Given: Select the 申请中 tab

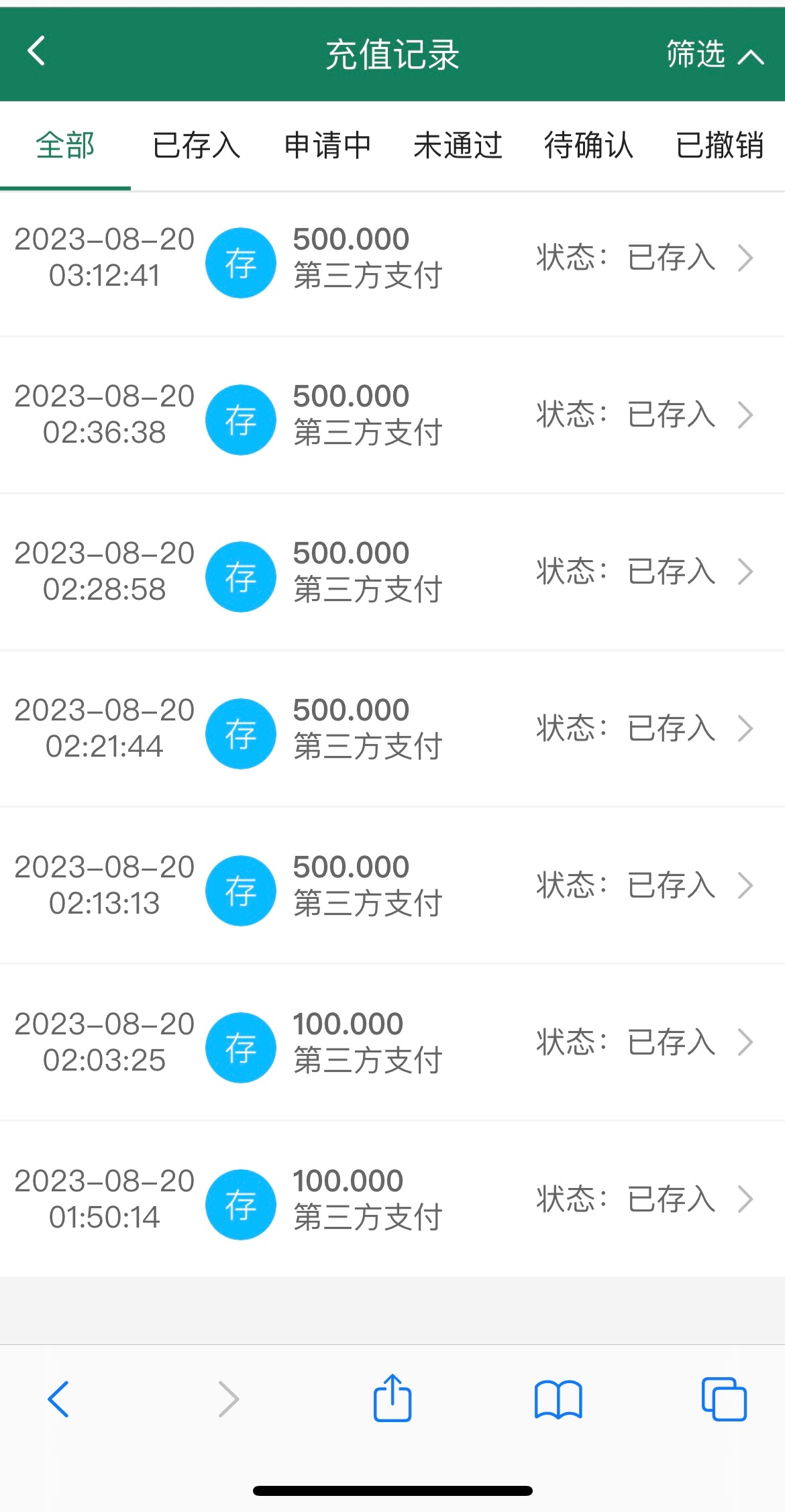Looking at the screenshot, I should 327,146.
